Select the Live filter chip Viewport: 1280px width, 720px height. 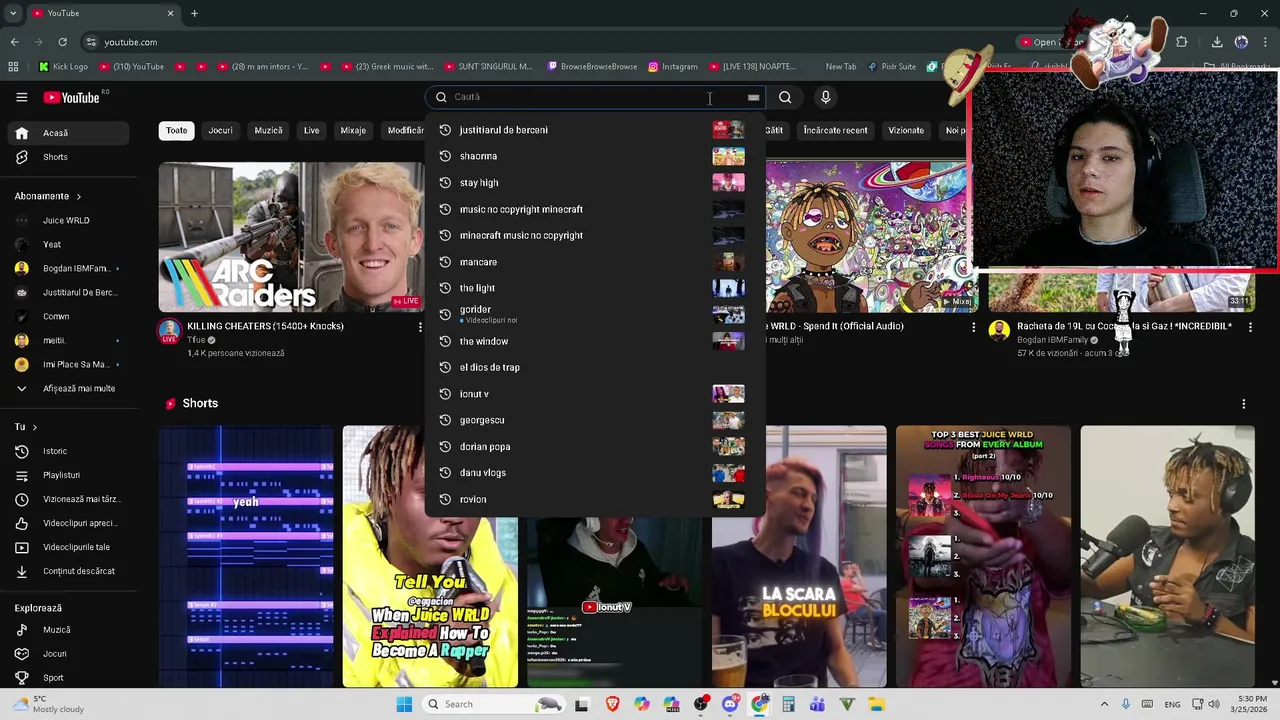click(311, 131)
